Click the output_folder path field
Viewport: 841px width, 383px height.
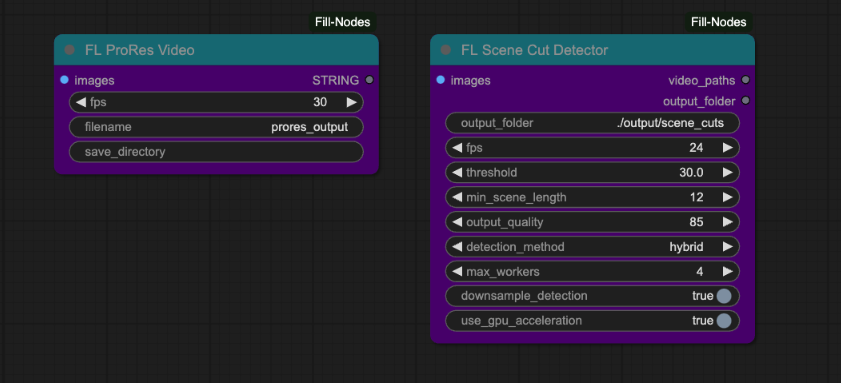click(x=592, y=123)
